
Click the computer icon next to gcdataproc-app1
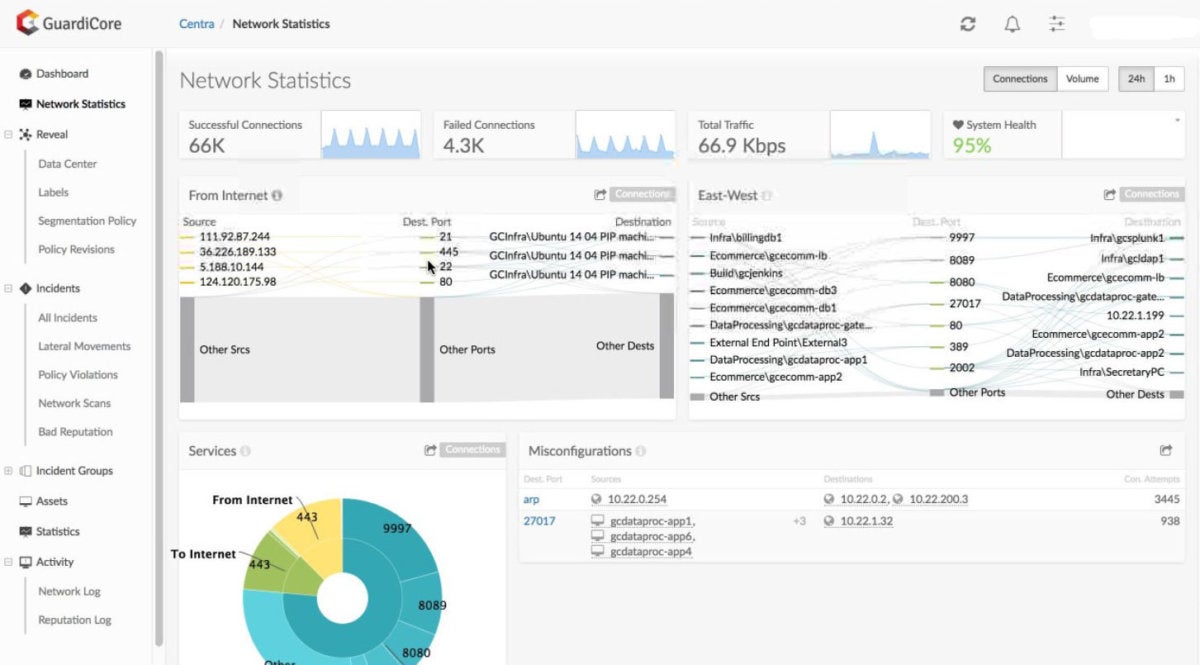click(598, 521)
